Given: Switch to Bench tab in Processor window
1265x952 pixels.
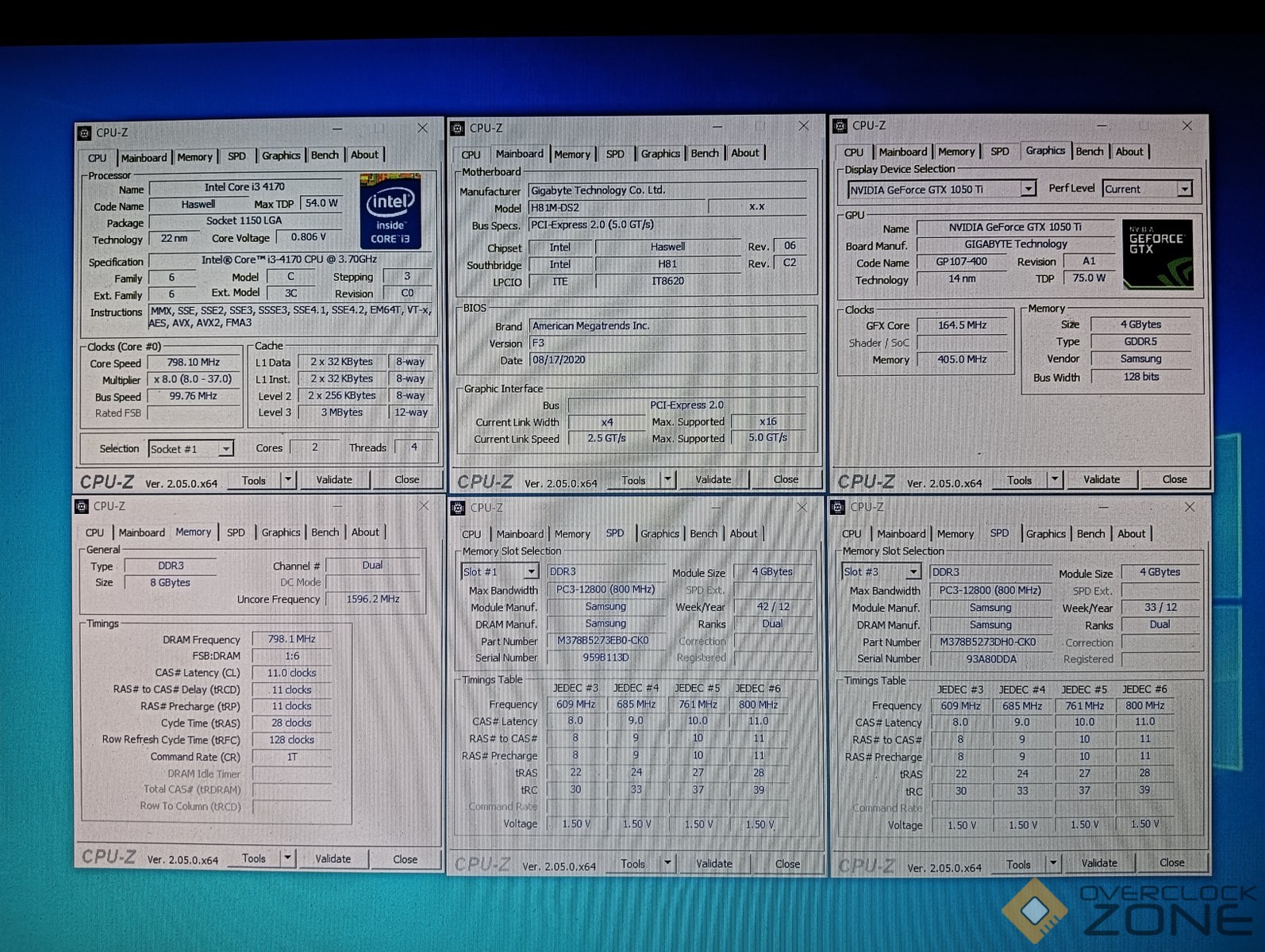Looking at the screenshot, I should (x=325, y=155).
